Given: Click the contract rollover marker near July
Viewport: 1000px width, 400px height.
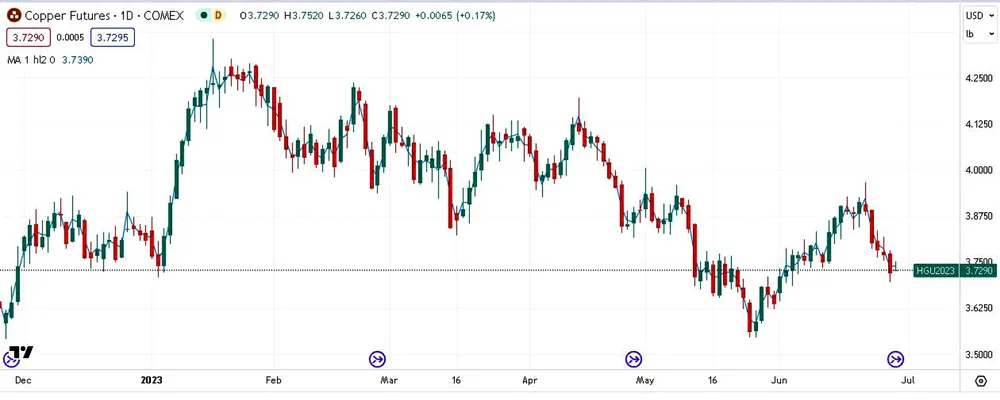Looking at the screenshot, I should 897,359.
